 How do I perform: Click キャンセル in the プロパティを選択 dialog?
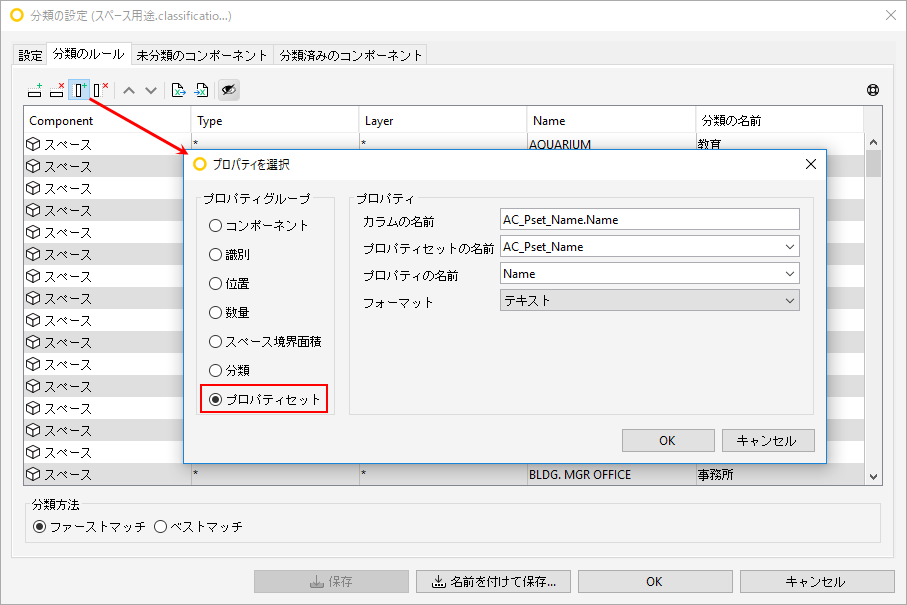(x=768, y=441)
